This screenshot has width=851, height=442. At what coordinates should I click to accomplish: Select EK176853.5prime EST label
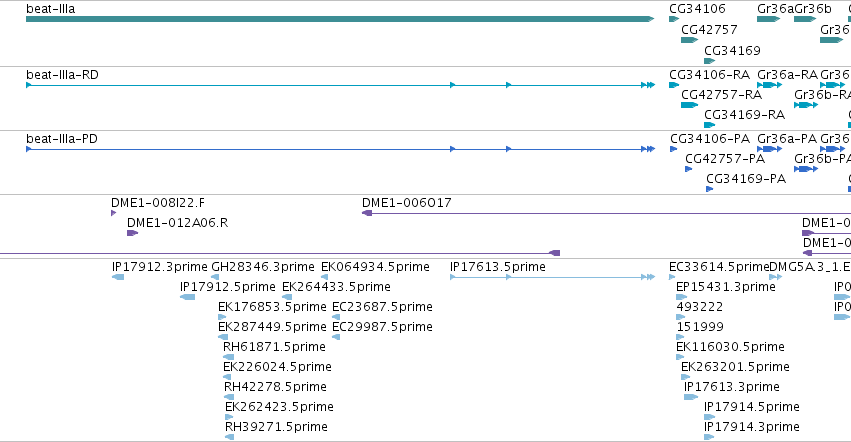[x=272, y=307]
